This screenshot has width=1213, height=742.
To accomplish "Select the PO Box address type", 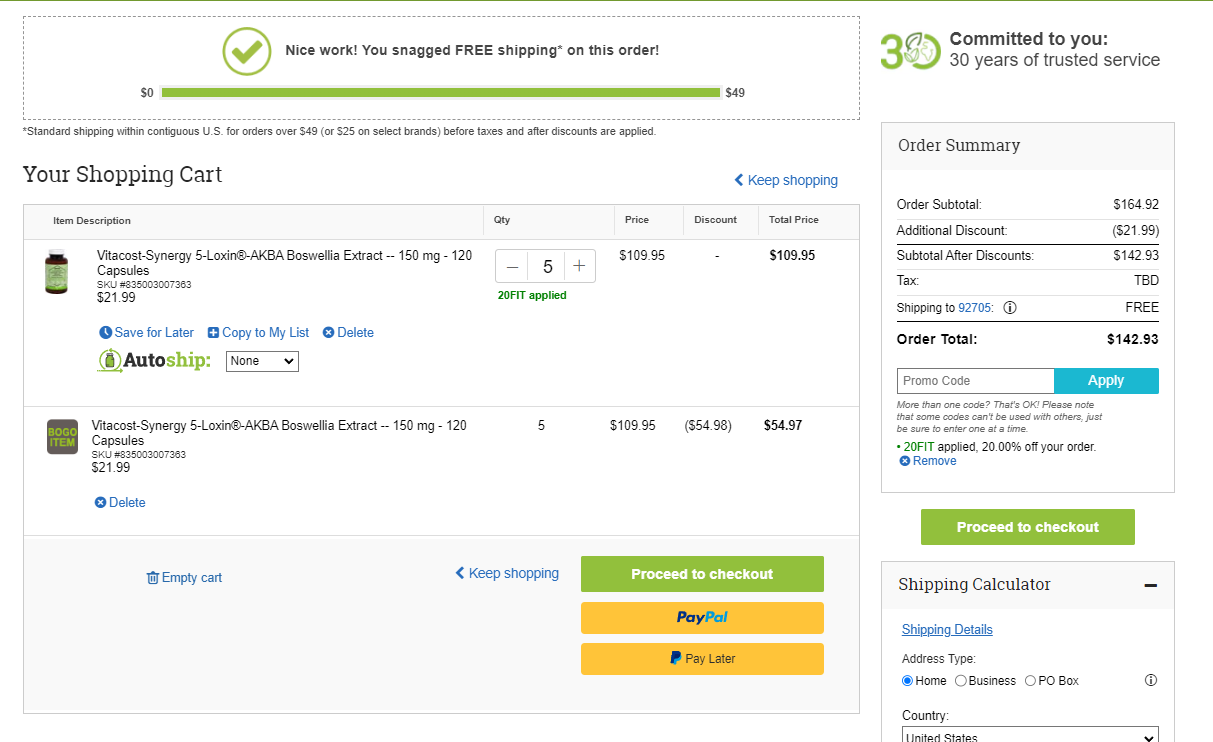I will point(1031,681).
